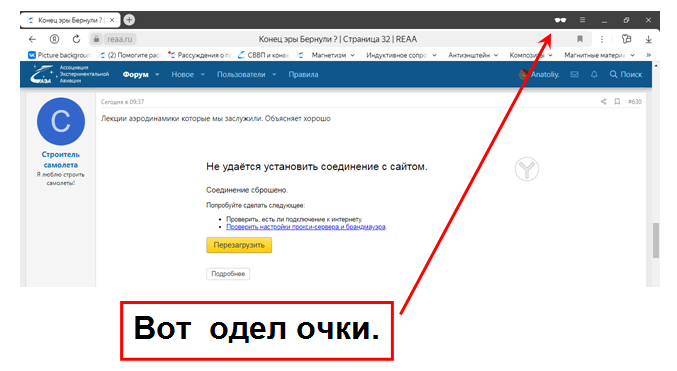Click the Yandex home button beside the back arrow
677x371 pixels.
54,39
